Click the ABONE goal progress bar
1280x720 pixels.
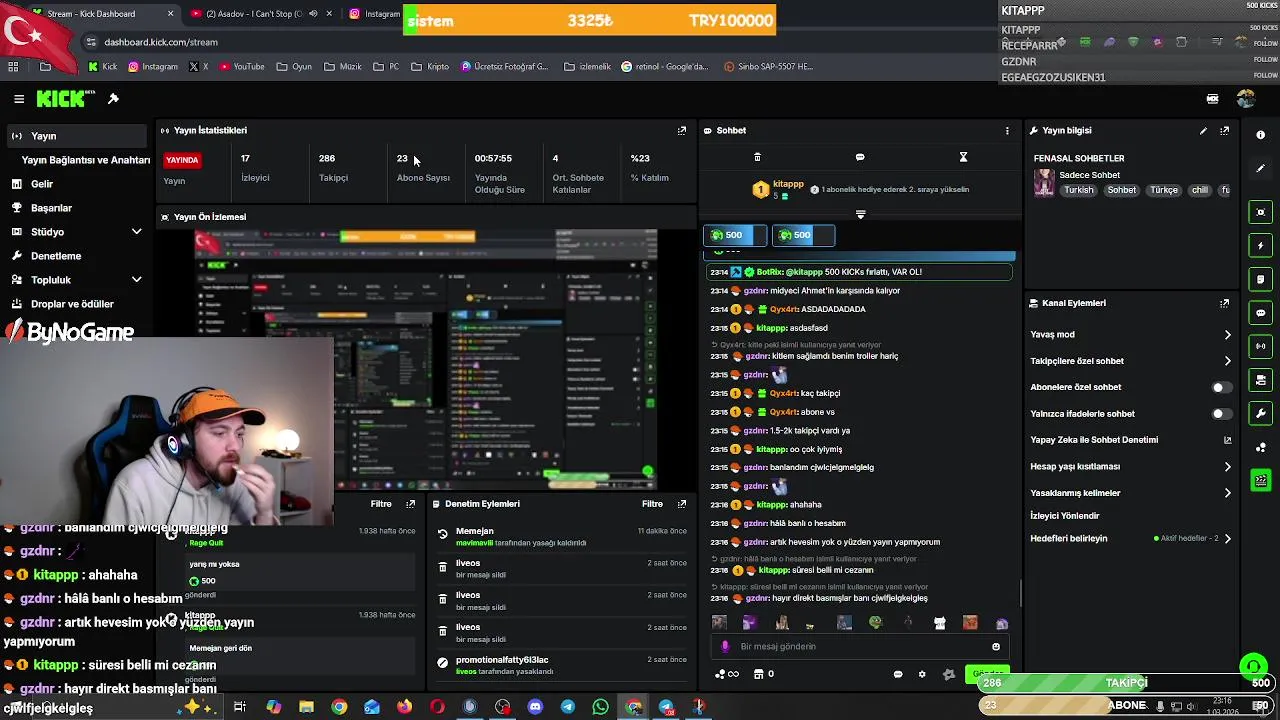1126,705
